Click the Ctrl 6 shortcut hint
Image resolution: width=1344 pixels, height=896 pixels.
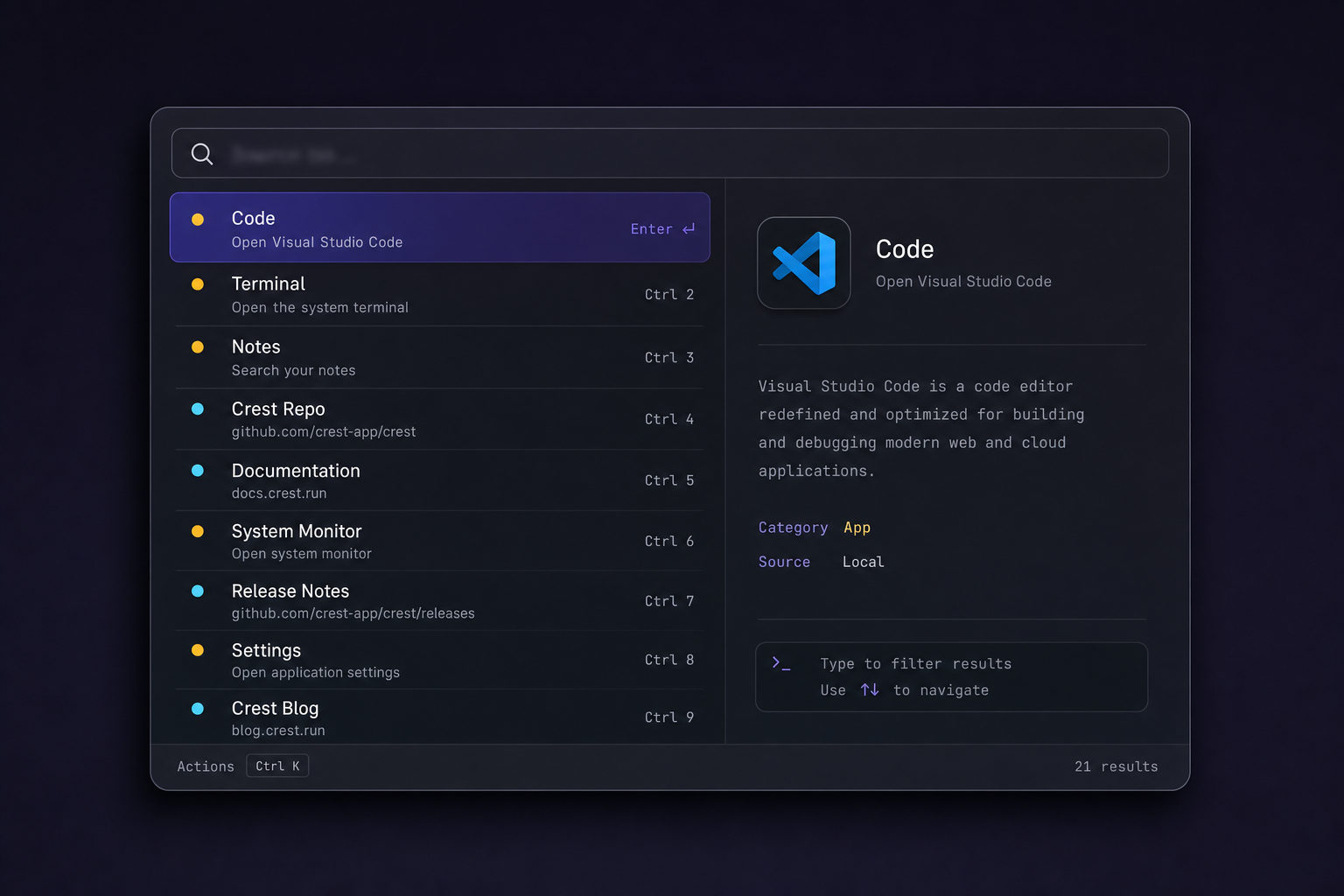[x=669, y=541]
